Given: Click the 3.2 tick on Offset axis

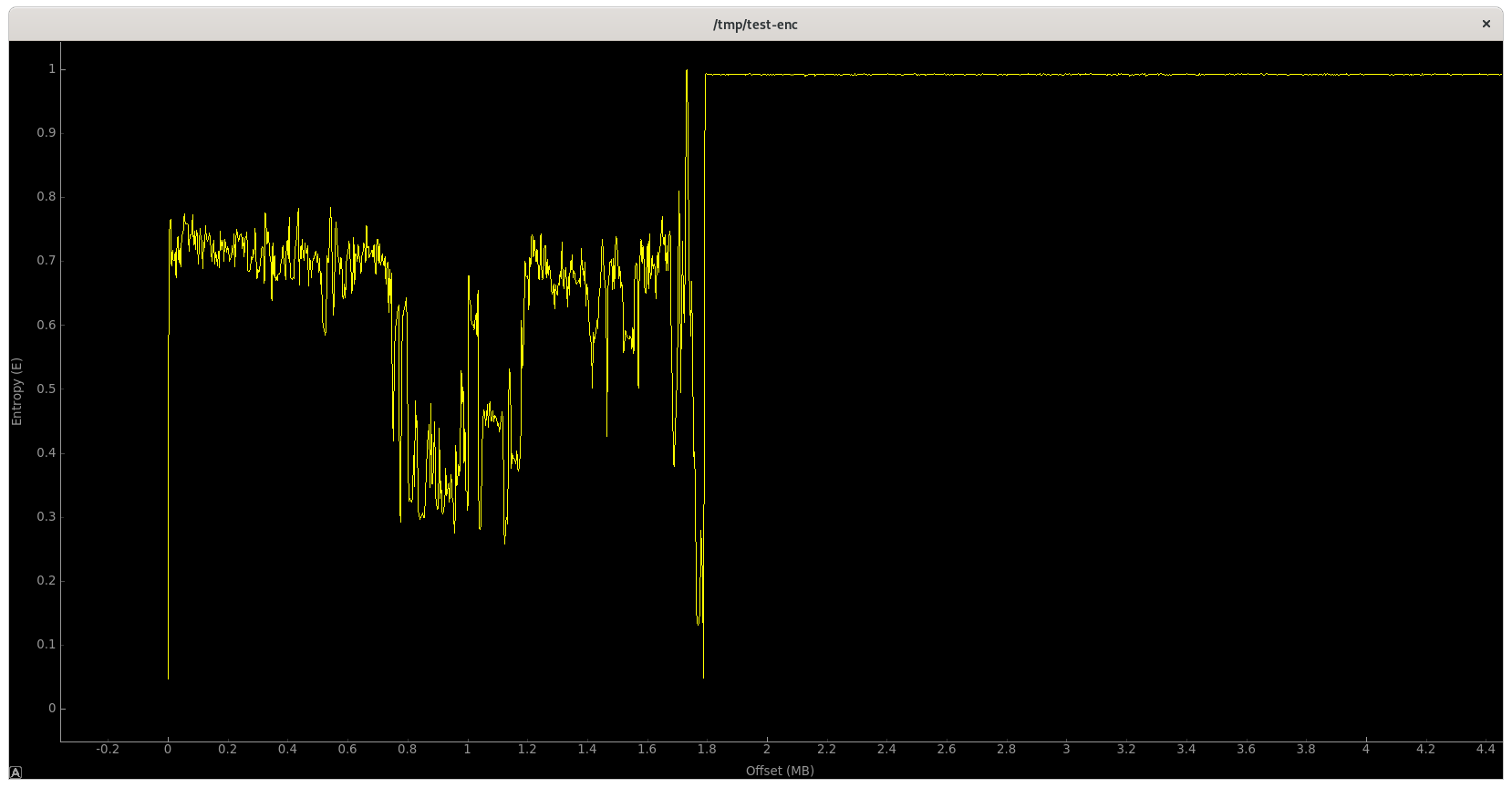Looking at the screenshot, I should pyautogui.click(x=1126, y=749).
